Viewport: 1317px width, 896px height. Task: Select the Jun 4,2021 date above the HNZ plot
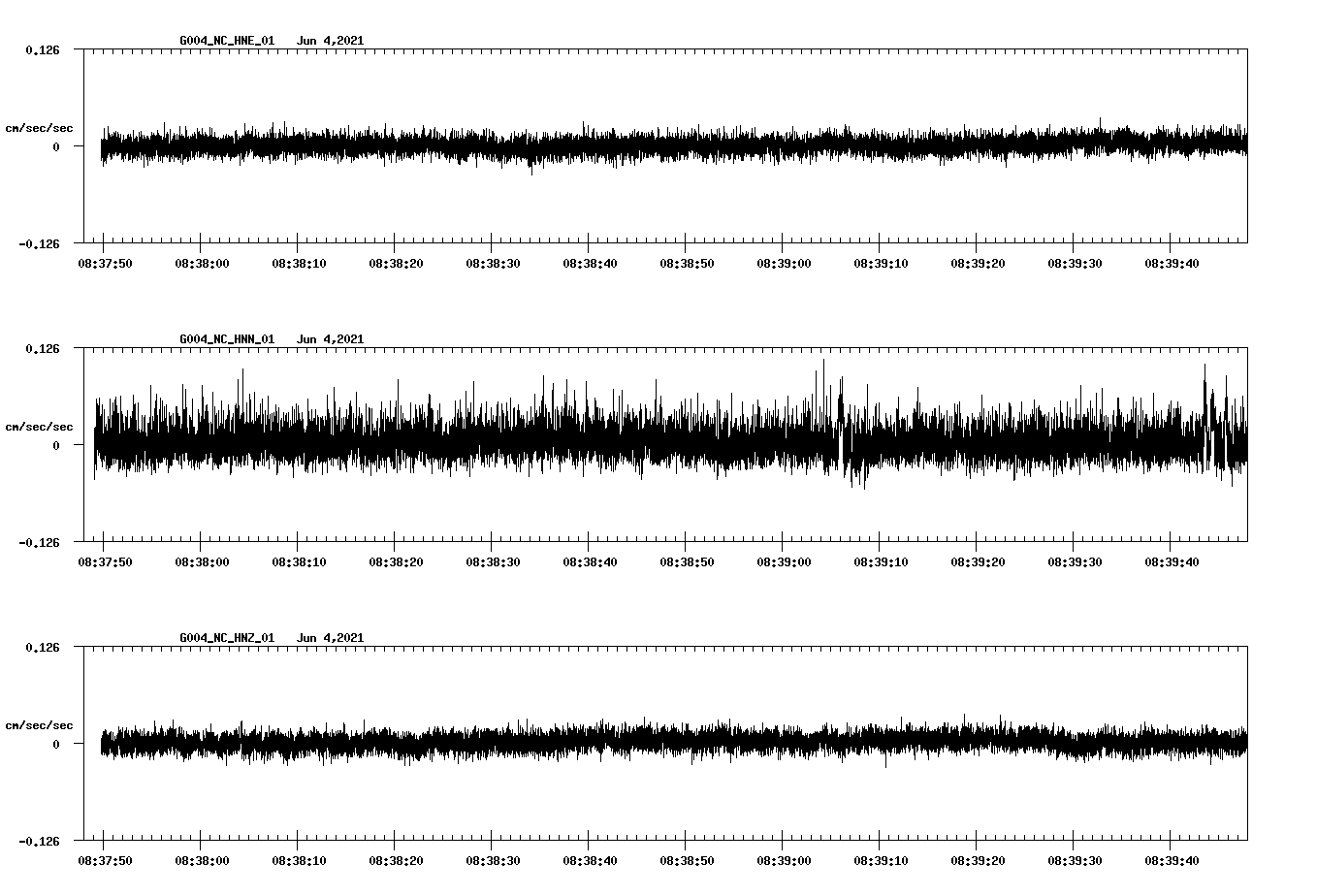click(331, 638)
